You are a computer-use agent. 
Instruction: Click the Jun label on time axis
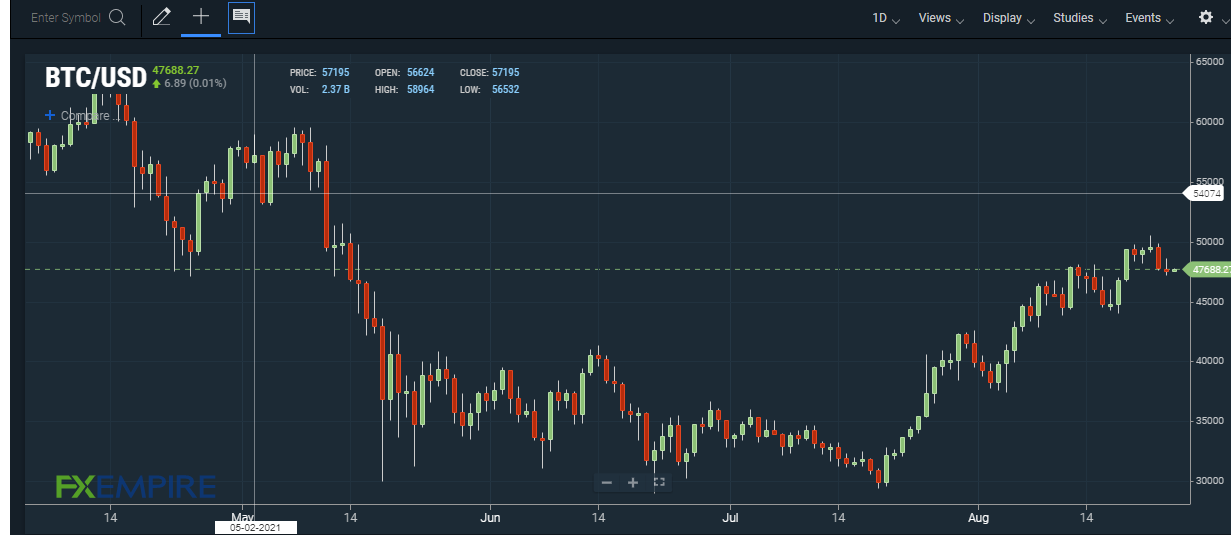[x=490, y=517]
